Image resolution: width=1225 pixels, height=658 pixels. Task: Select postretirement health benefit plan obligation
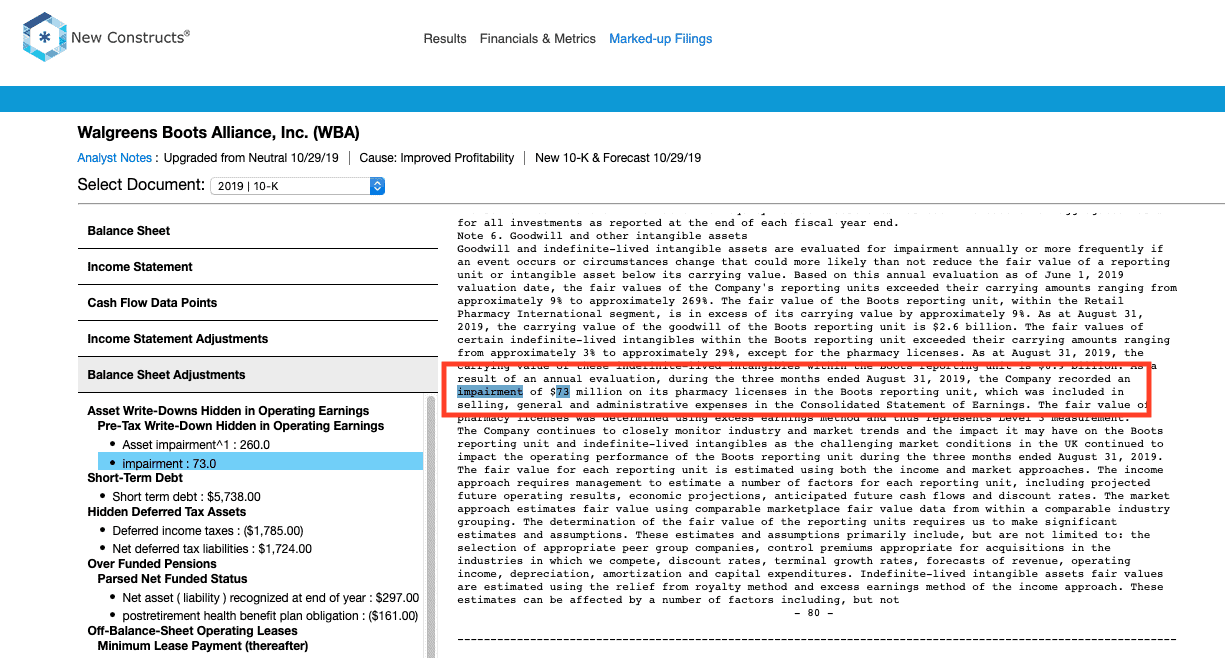(270, 616)
